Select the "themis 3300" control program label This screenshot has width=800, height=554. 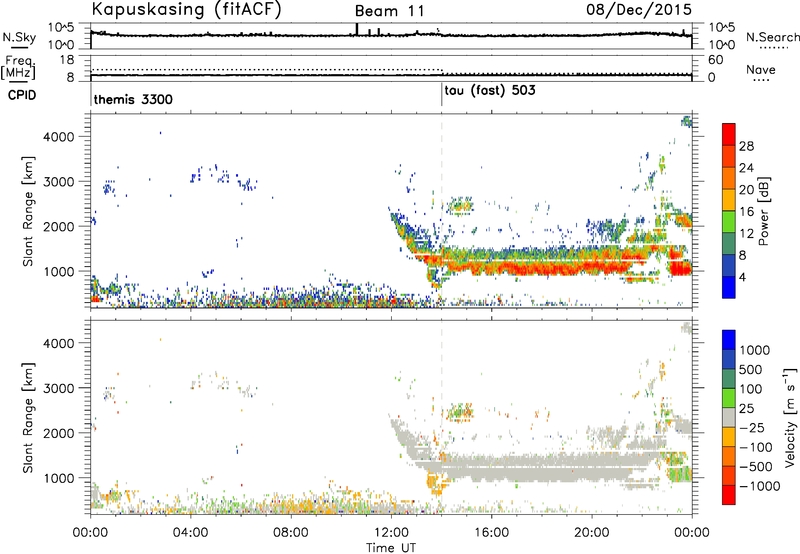point(133,99)
